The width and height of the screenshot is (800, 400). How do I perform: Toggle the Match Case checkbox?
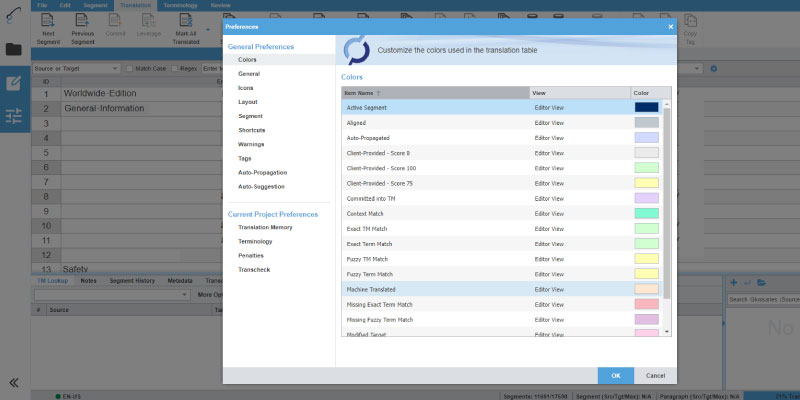[130, 68]
